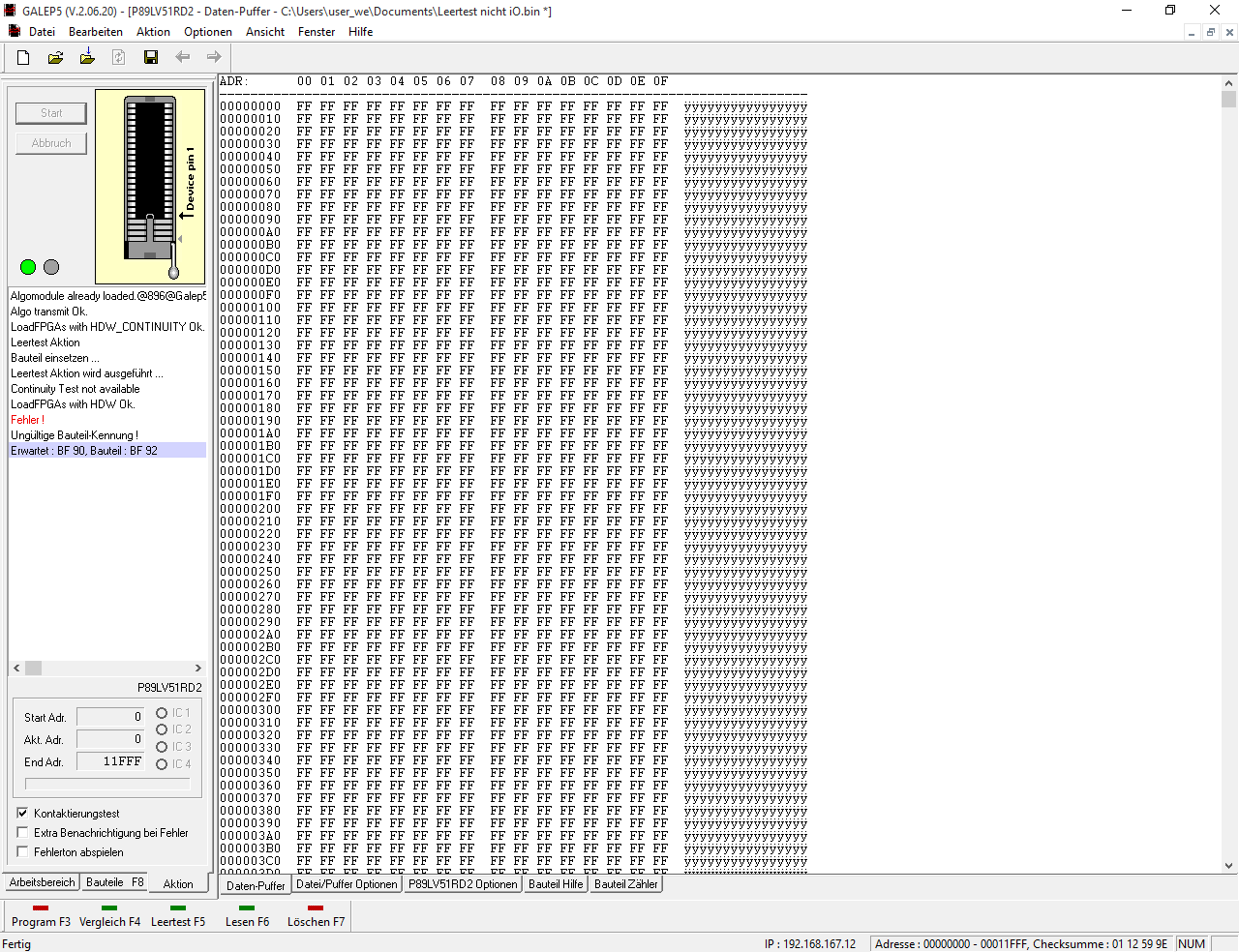Click the gray status LED indicator
The width and height of the screenshot is (1239, 952).
click(x=51, y=267)
